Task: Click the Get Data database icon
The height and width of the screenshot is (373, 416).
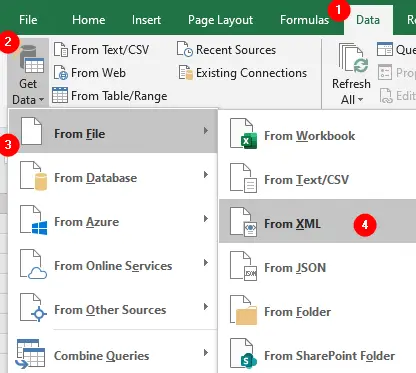Action: 32,60
